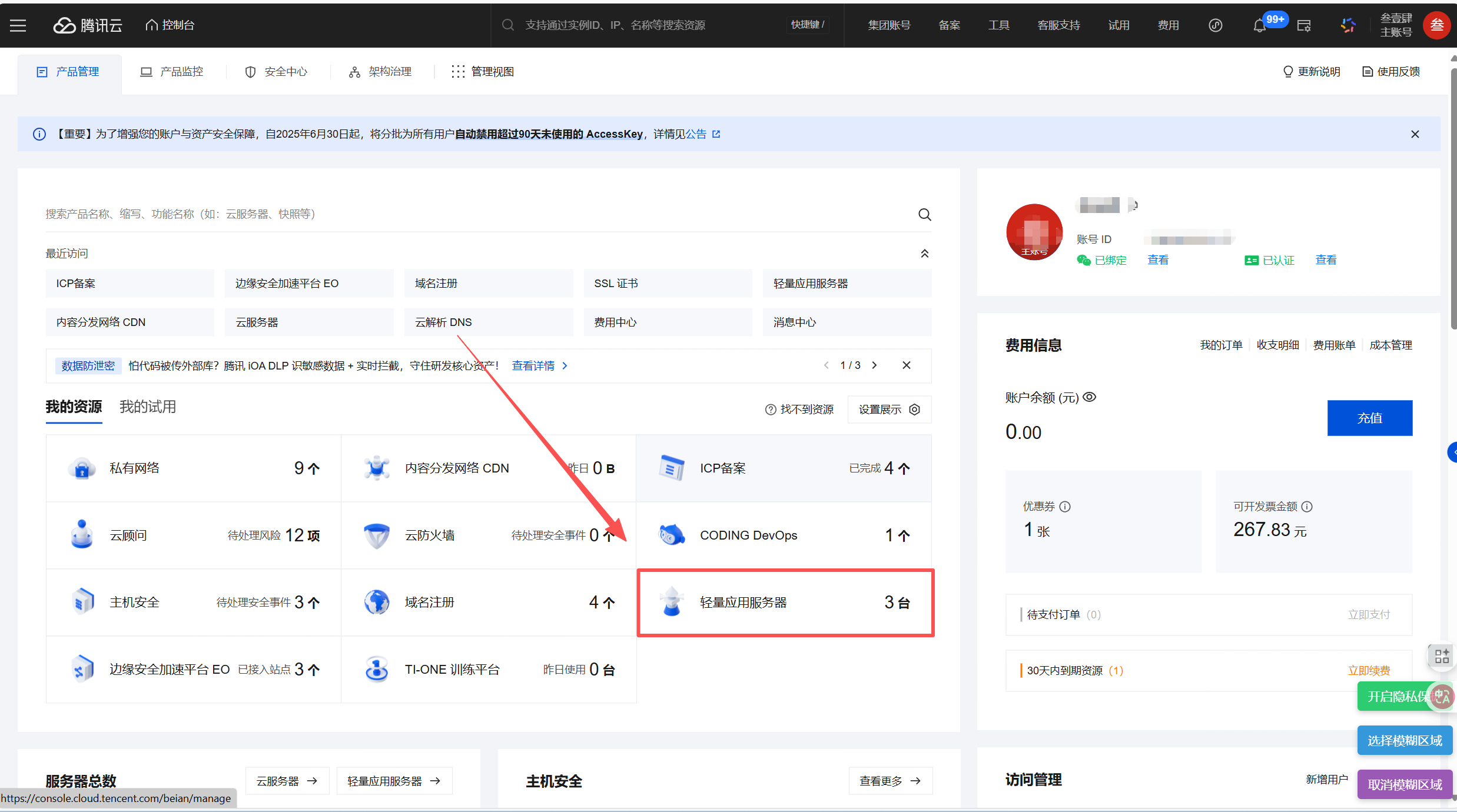Image resolution: width=1457 pixels, height=812 pixels.
Task: Click the CODING DevOps resource icon
Action: [671, 535]
